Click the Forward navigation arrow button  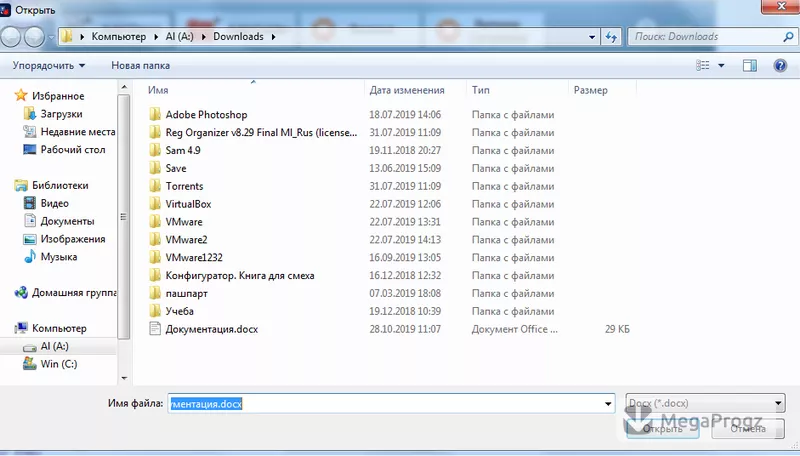click(34, 37)
